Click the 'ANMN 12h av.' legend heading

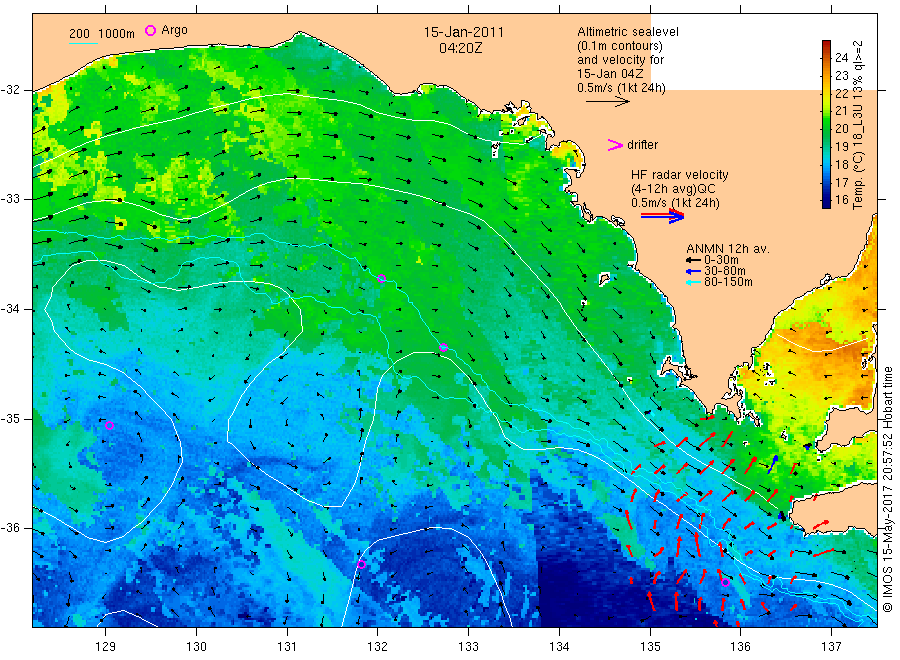coord(728,249)
